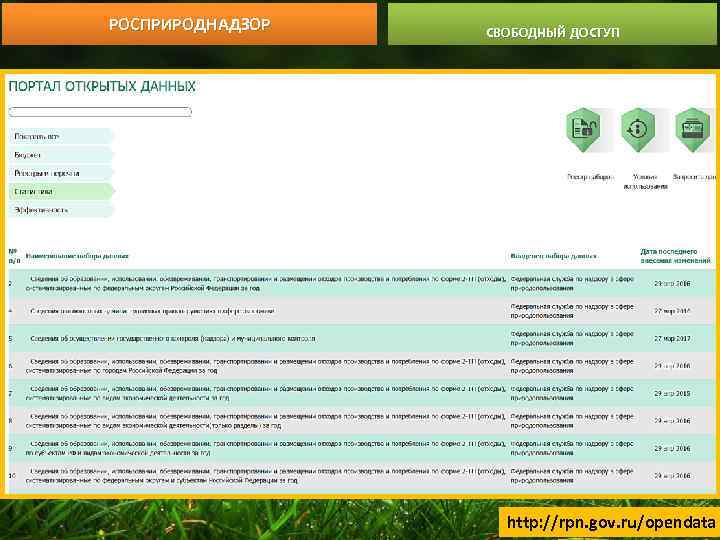Viewport: 720px width, 540px height.
Task: Click the '№ п/п' column header
Action: (14, 256)
